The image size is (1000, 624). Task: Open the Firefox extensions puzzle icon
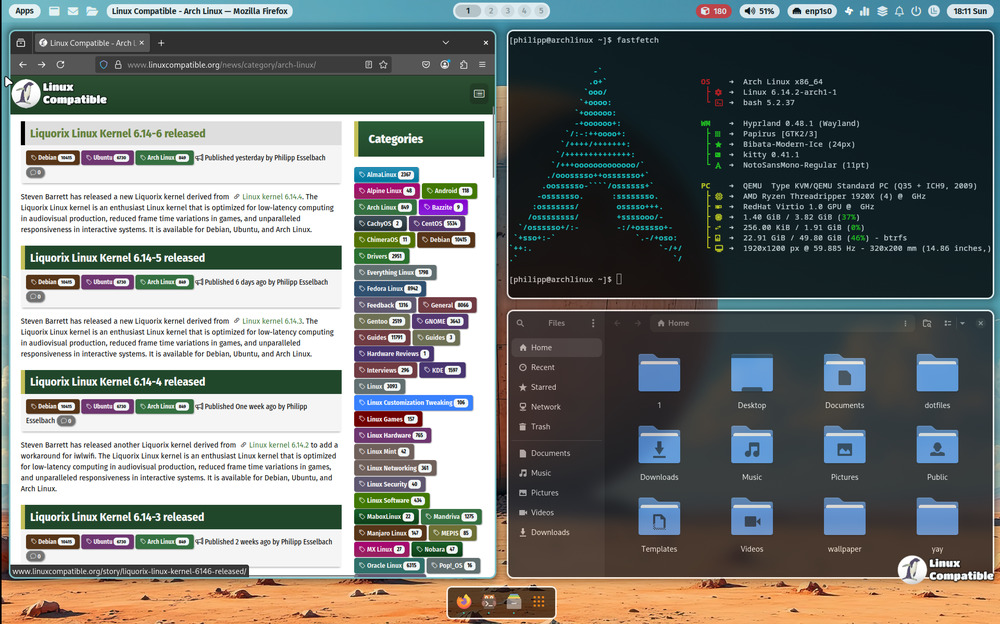tap(463, 64)
